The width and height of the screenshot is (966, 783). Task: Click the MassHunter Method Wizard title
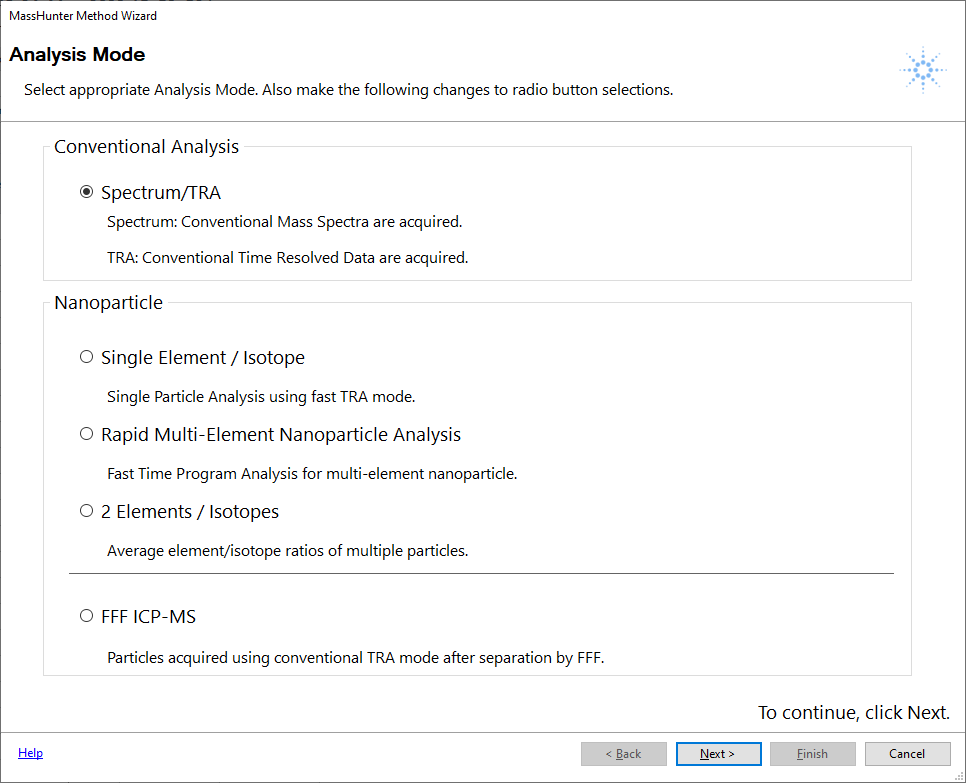(x=83, y=16)
